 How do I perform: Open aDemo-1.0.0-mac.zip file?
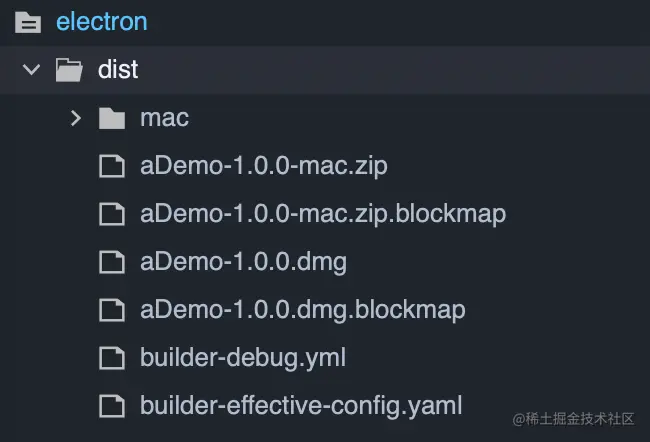[x=263, y=166]
